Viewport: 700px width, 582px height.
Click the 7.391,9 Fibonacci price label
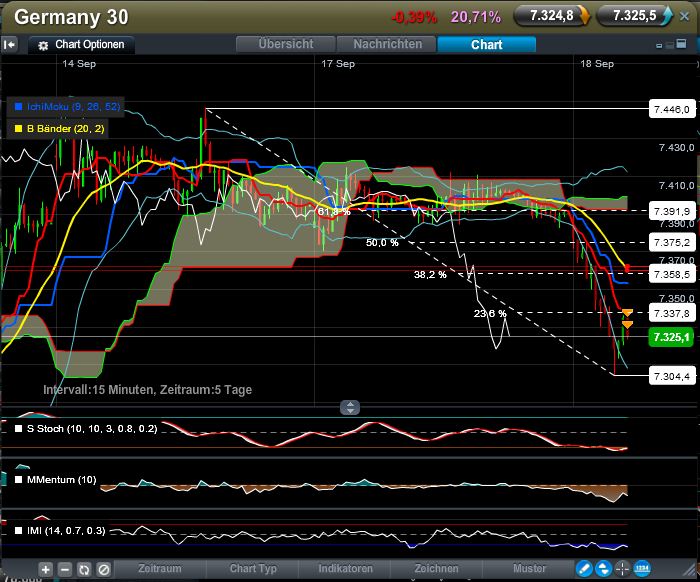pos(671,211)
